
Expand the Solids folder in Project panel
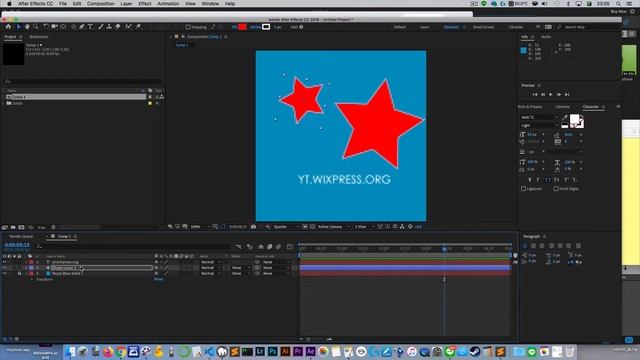pyautogui.click(x=4, y=104)
